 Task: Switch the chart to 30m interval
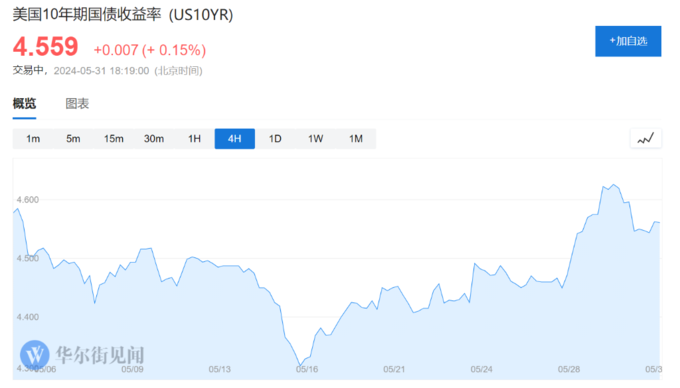[x=154, y=139]
